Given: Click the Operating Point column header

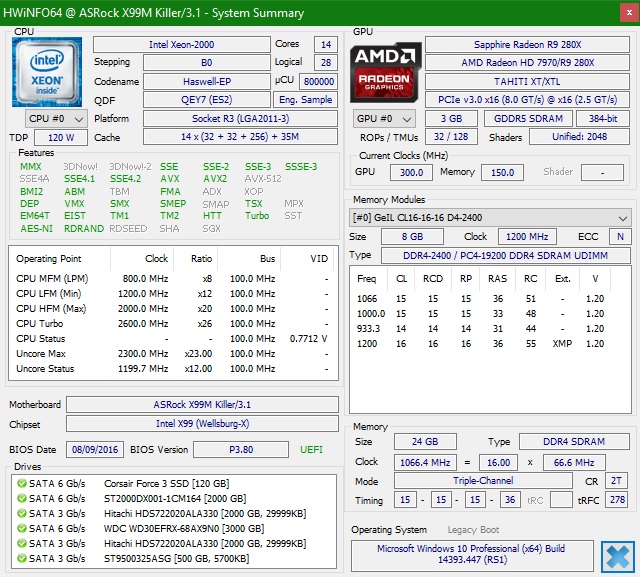Looking at the screenshot, I should tap(60, 259).
